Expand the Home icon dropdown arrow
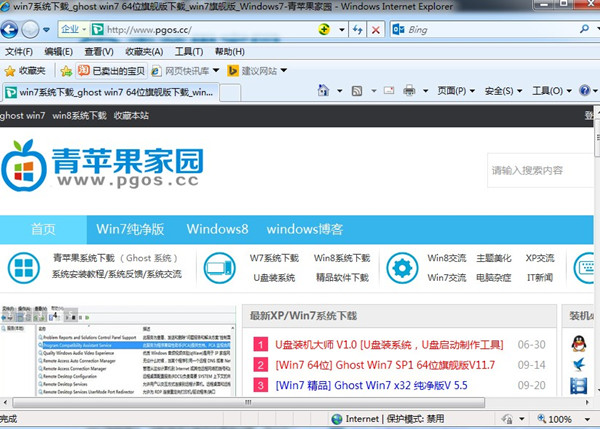600x429 pixels. [x=339, y=91]
